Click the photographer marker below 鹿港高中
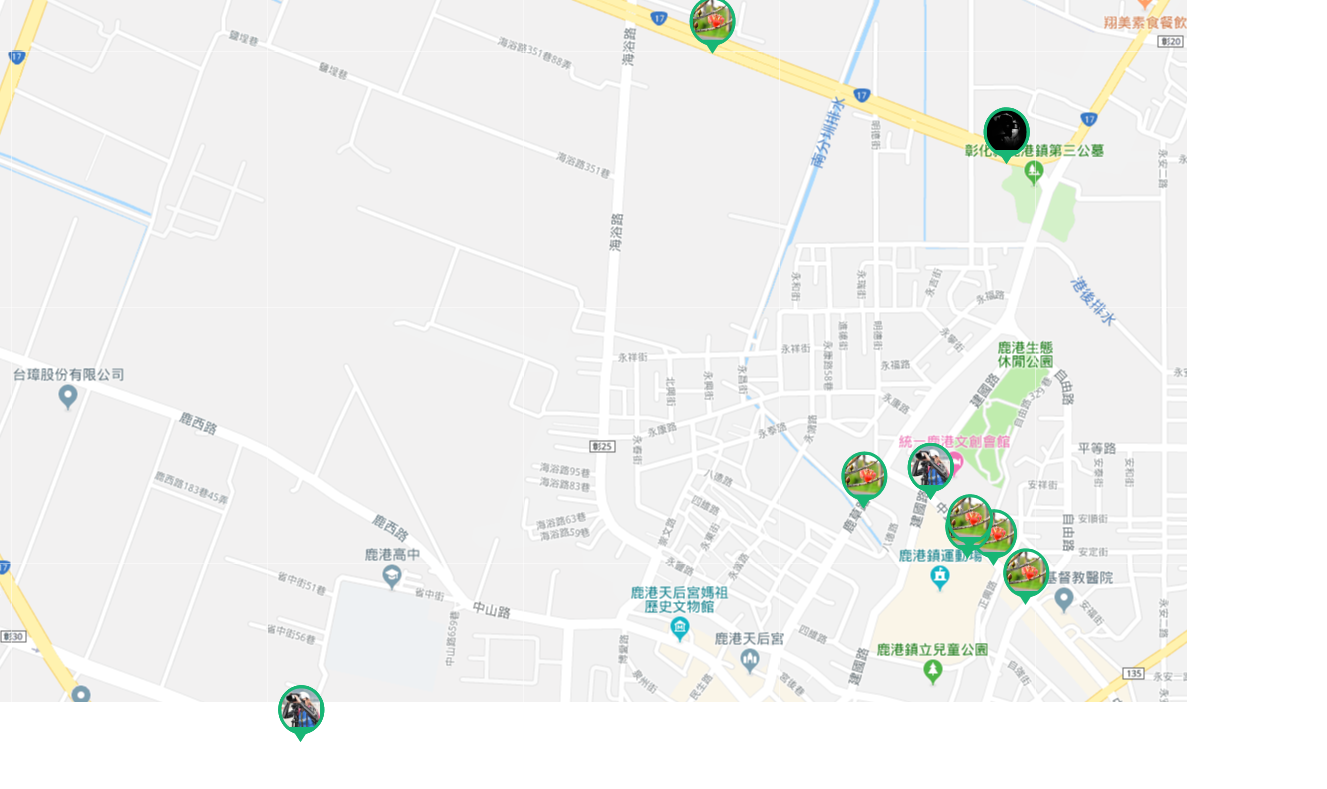 pos(301,709)
